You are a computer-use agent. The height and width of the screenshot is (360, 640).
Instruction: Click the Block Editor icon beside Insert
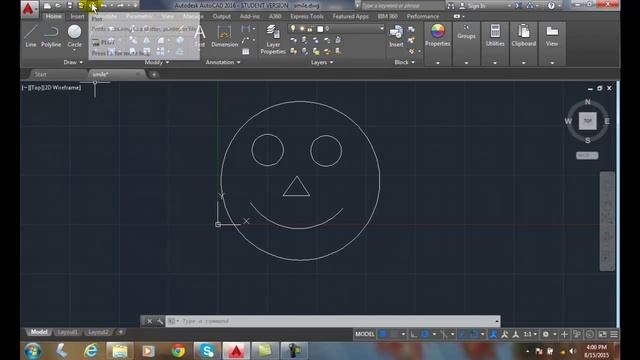pos(411,40)
